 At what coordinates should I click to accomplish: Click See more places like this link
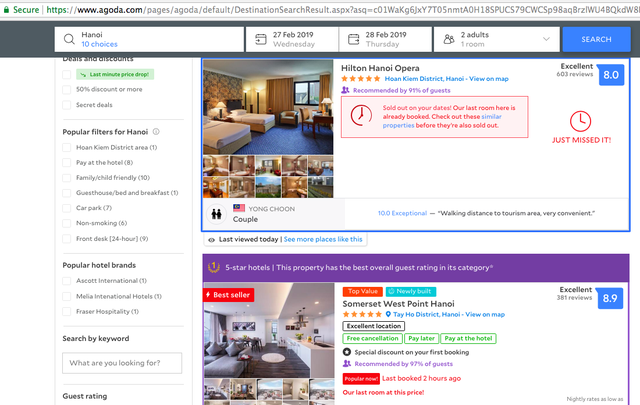(x=323, y=239)
